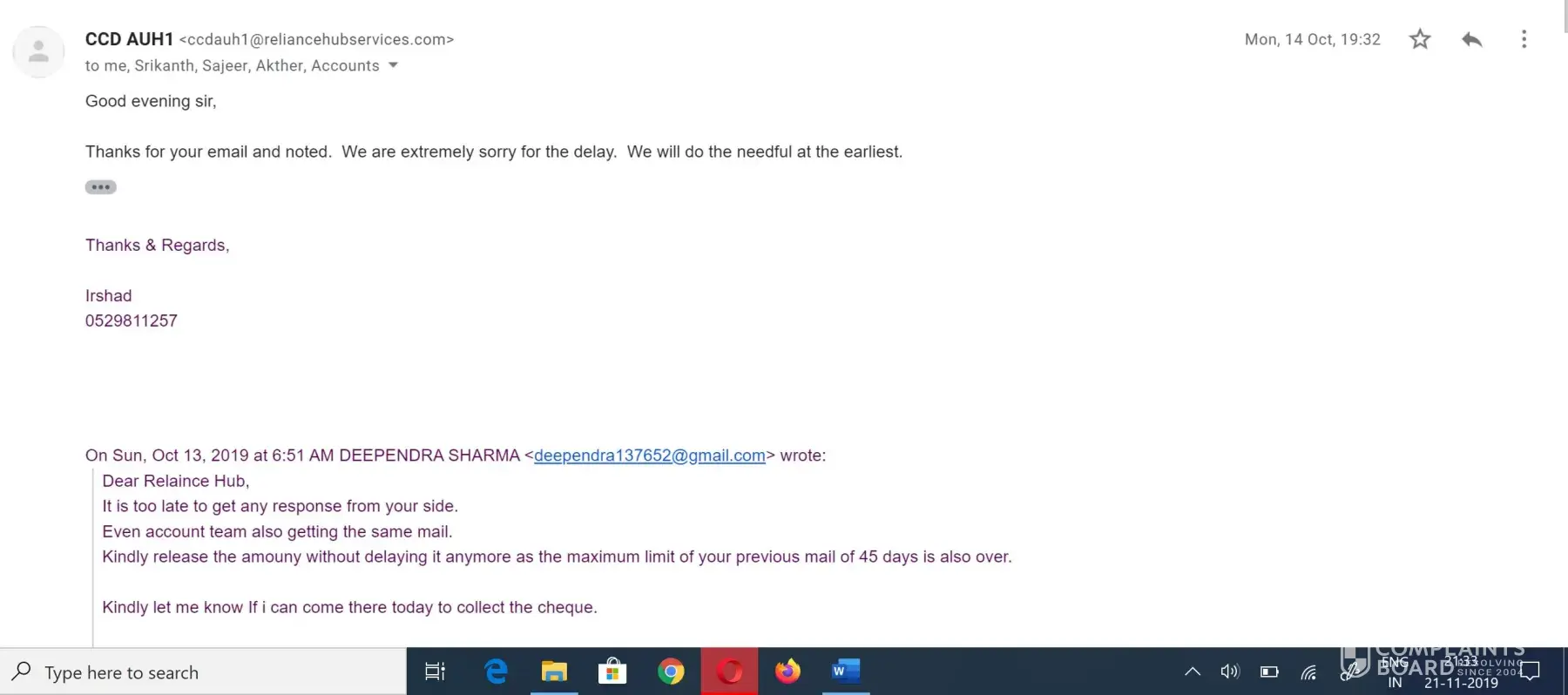Open the three-dot more options menu

[1524, 39]
